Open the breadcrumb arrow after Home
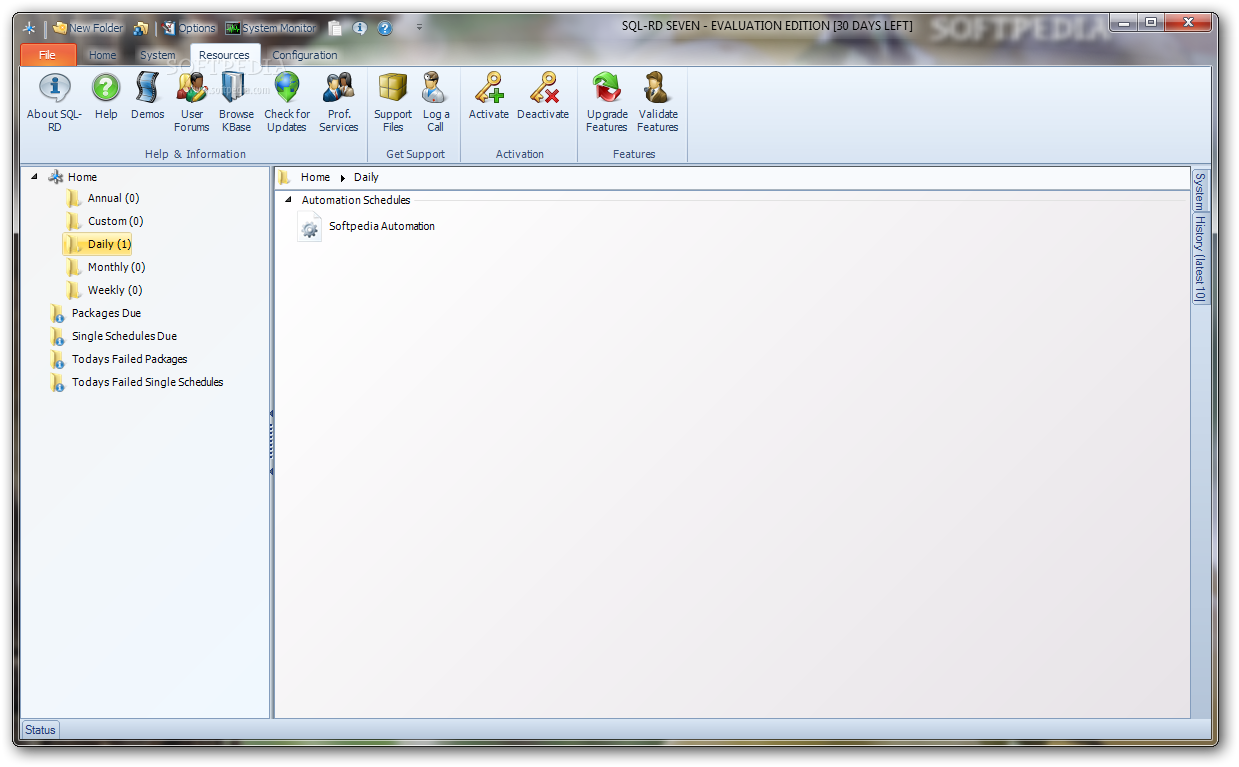This screenshot has height=767, width=1239. tap(342, 178)
